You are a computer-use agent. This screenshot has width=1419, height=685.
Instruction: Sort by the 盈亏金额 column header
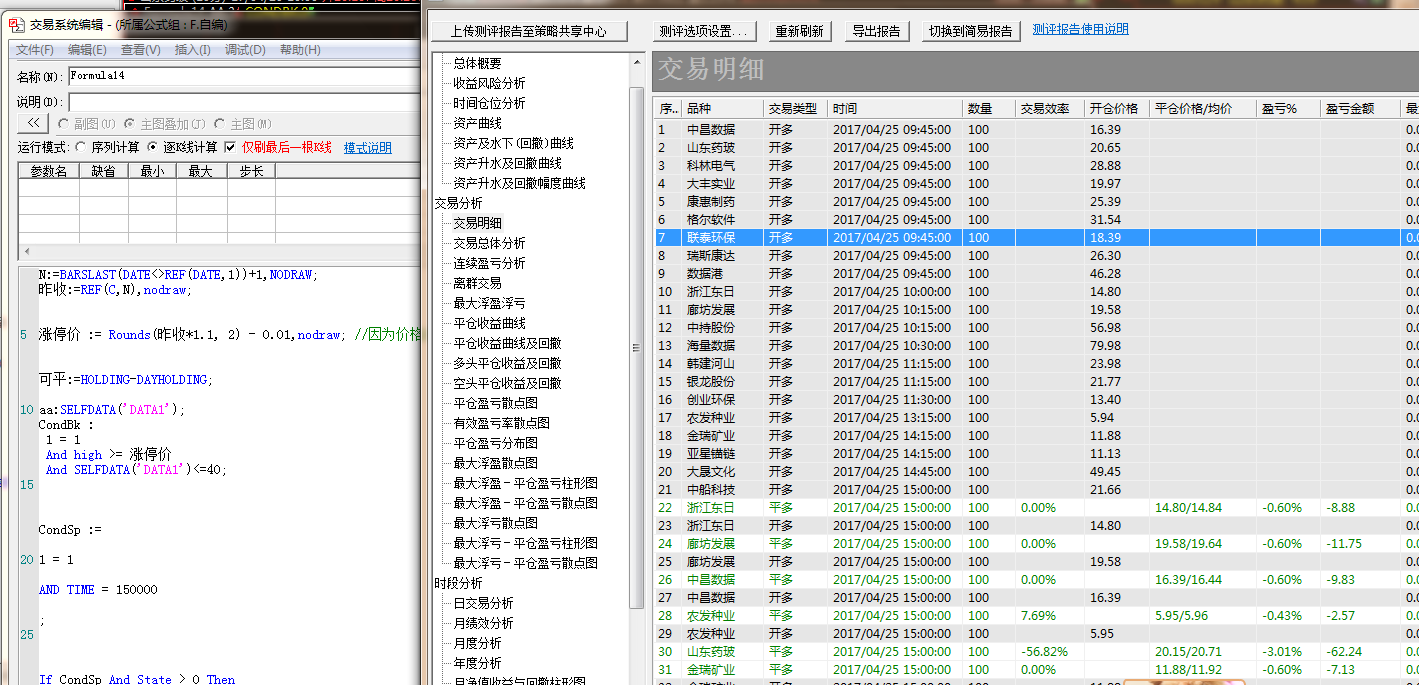tap(1360, 108)
